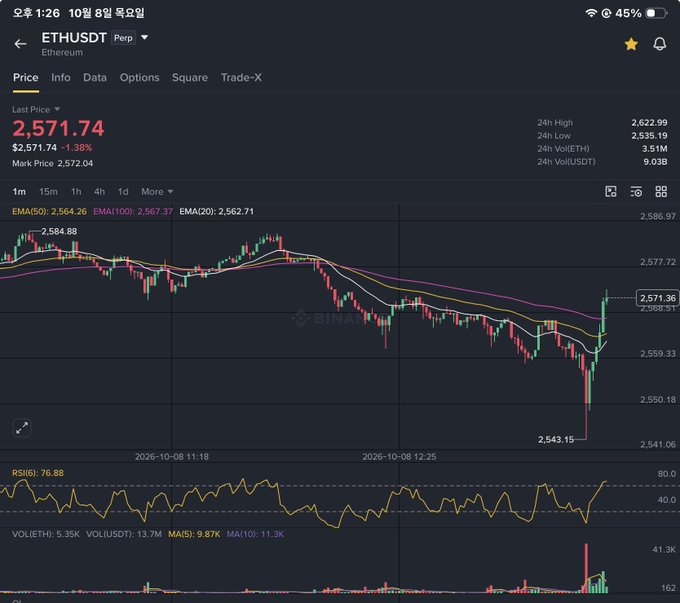Click the 24h Vol(USDT) value 9.03B
Screen dimensions: 680x603
coord(655,162)
